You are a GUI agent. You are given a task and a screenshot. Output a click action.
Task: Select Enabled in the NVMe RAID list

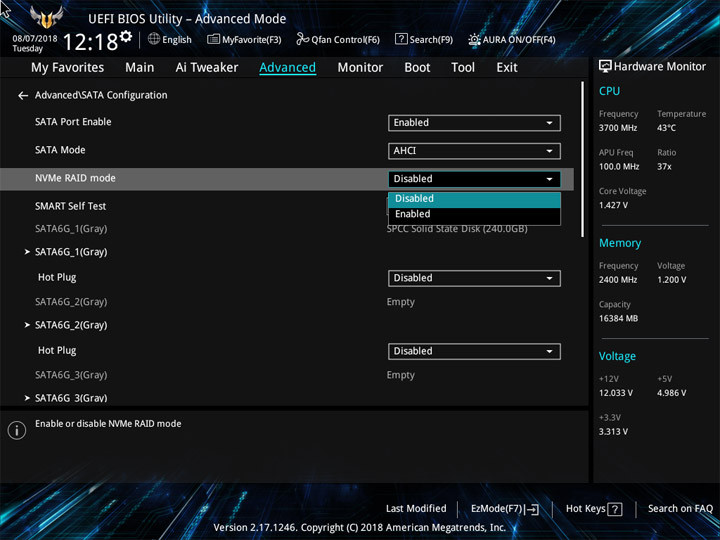pos(474,214)
